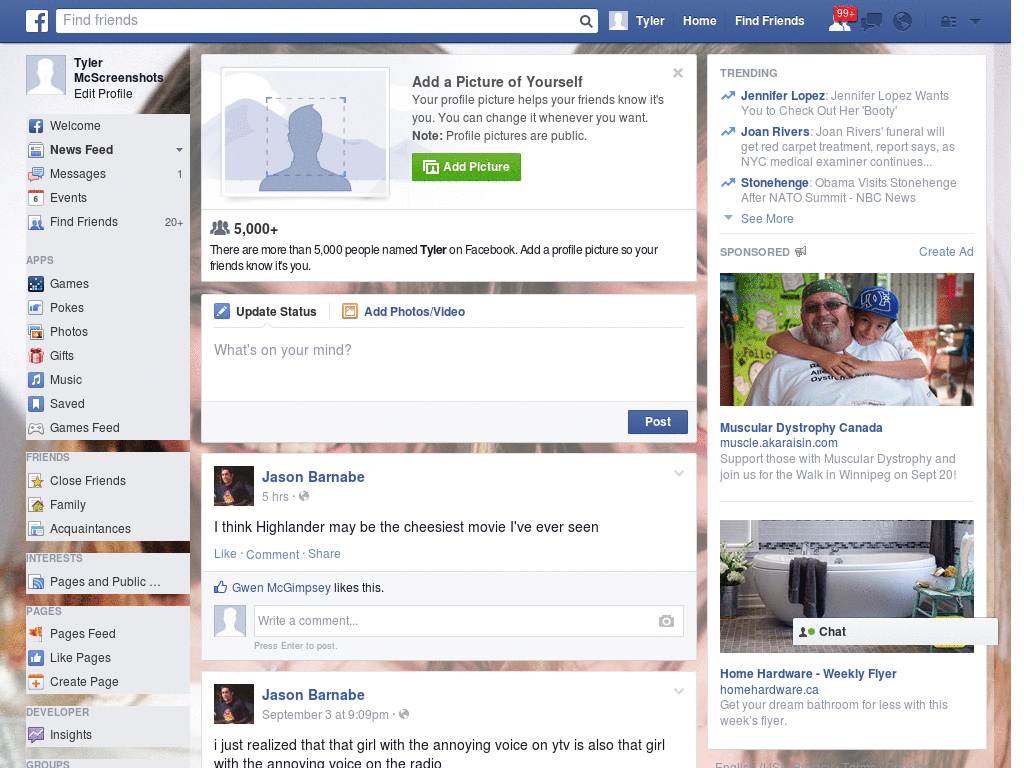Open the Pages Feed icon
The image size is (1024, 768).
click(36, 633)
